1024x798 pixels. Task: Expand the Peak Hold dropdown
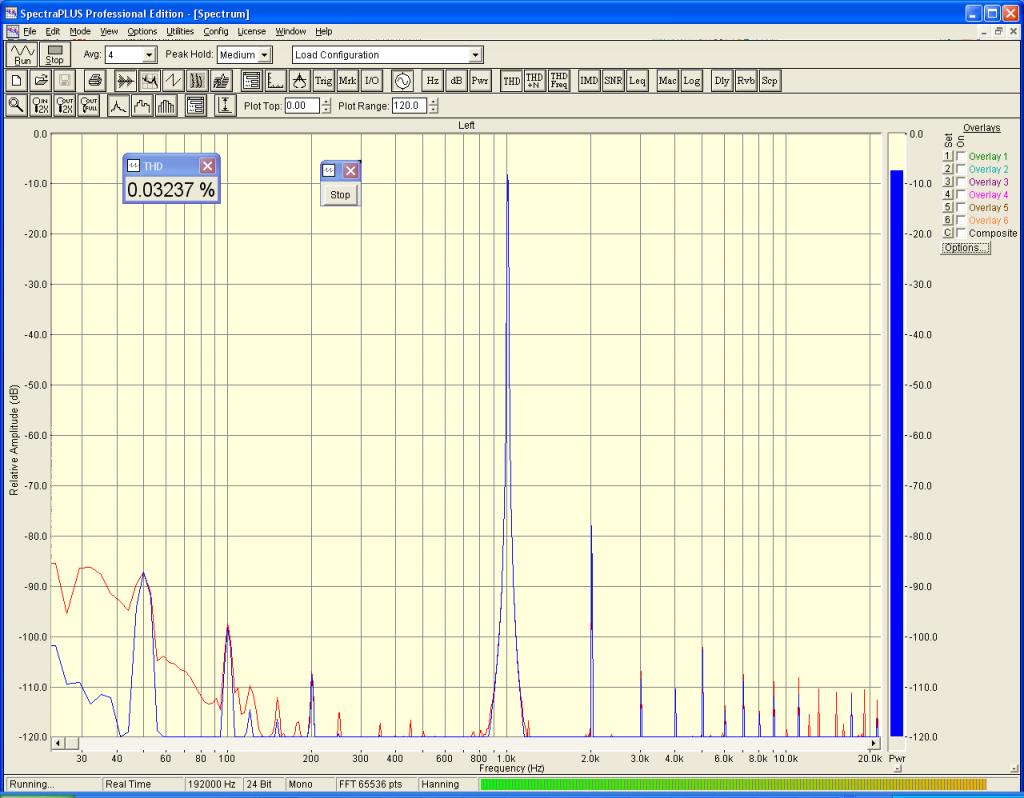tap(265, 55)
